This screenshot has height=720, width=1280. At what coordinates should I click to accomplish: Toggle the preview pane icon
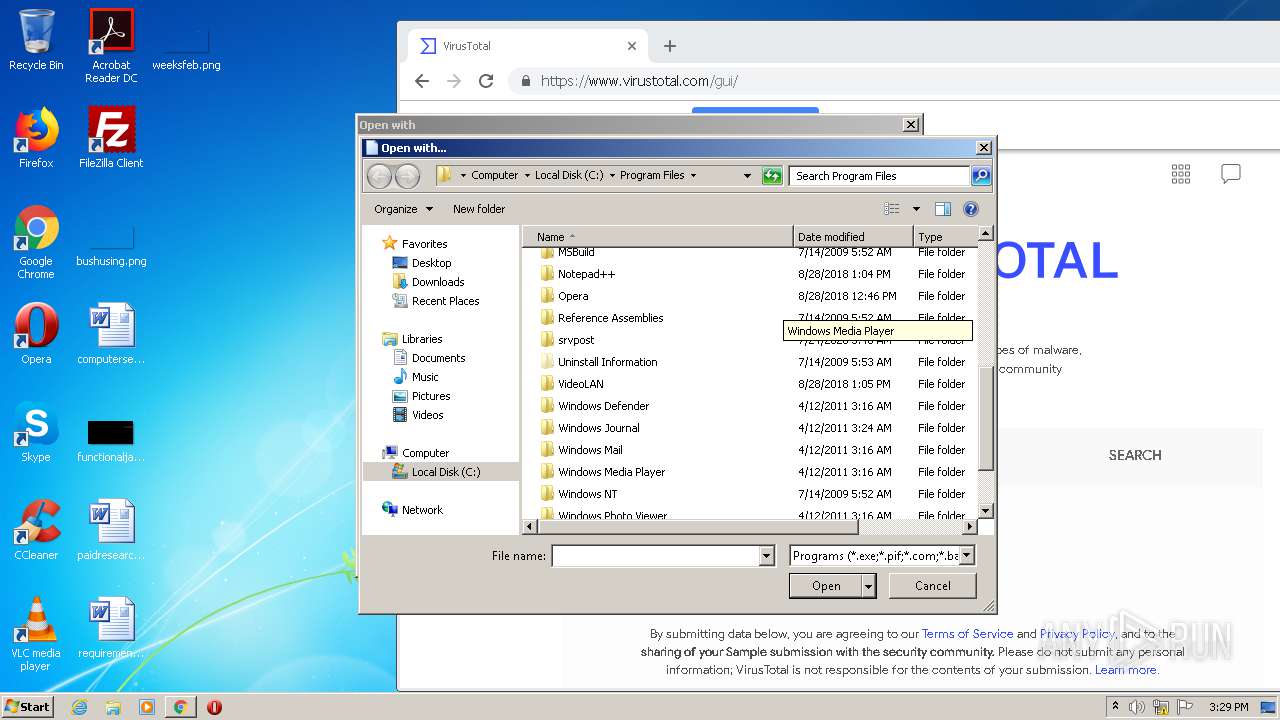coord(942,209)
